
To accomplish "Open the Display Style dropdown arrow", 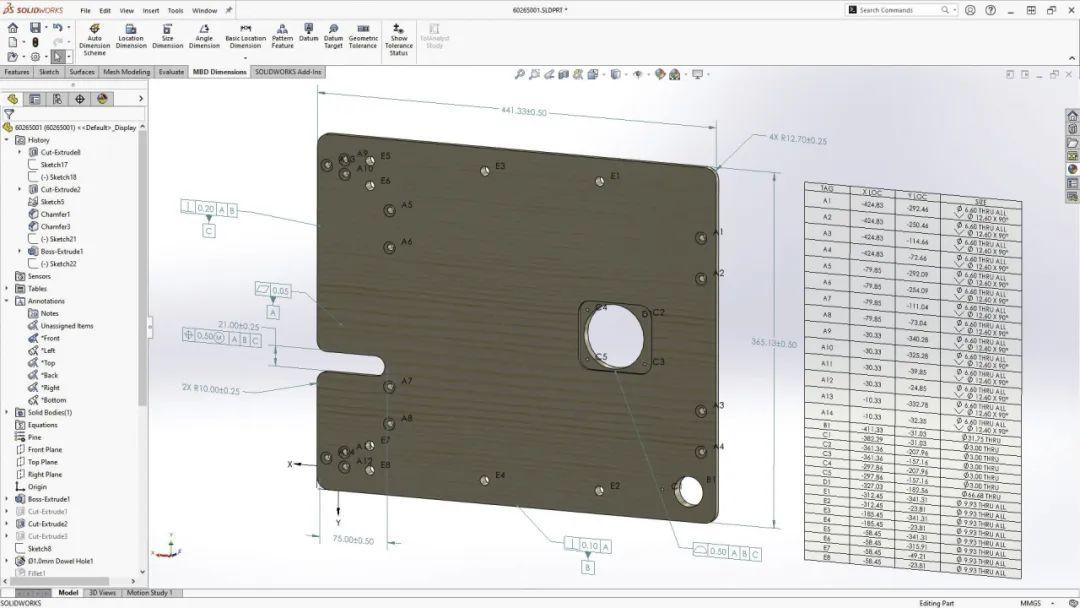I will 628,74.
